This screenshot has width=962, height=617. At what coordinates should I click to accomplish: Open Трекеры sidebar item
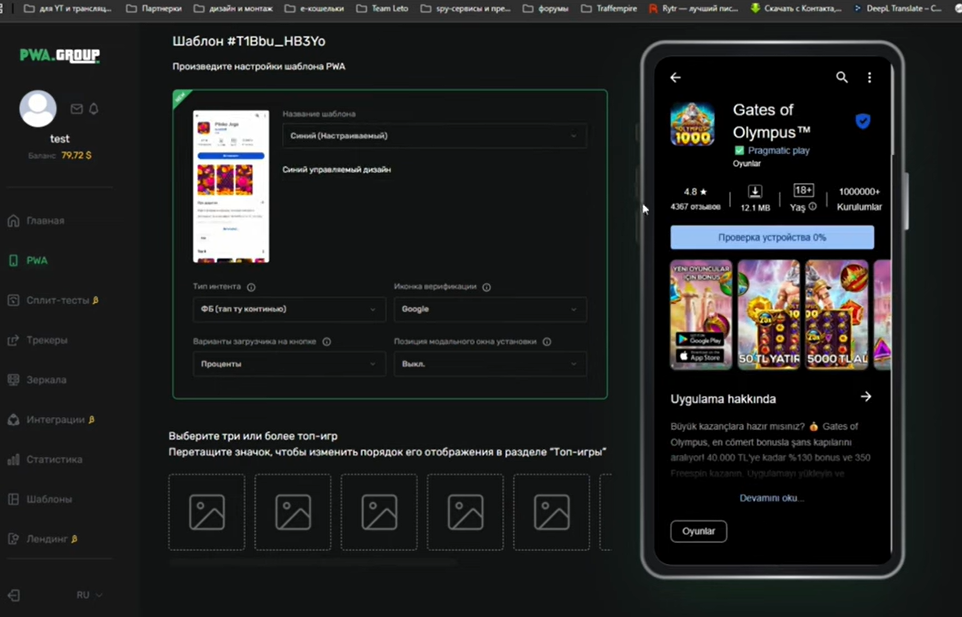[37, 340]
